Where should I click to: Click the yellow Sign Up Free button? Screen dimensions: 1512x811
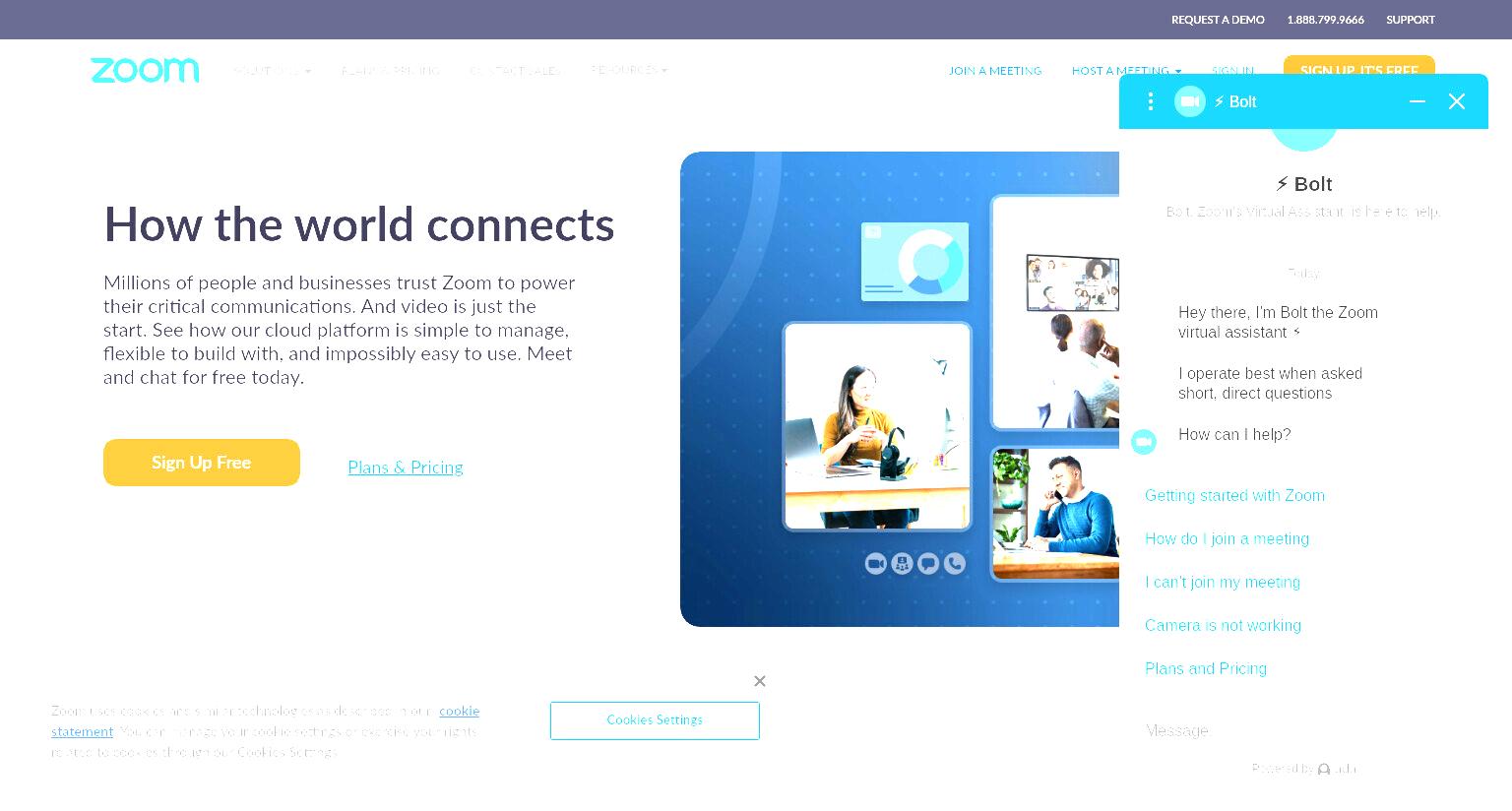pyautogui.click(x=202, y=463)
